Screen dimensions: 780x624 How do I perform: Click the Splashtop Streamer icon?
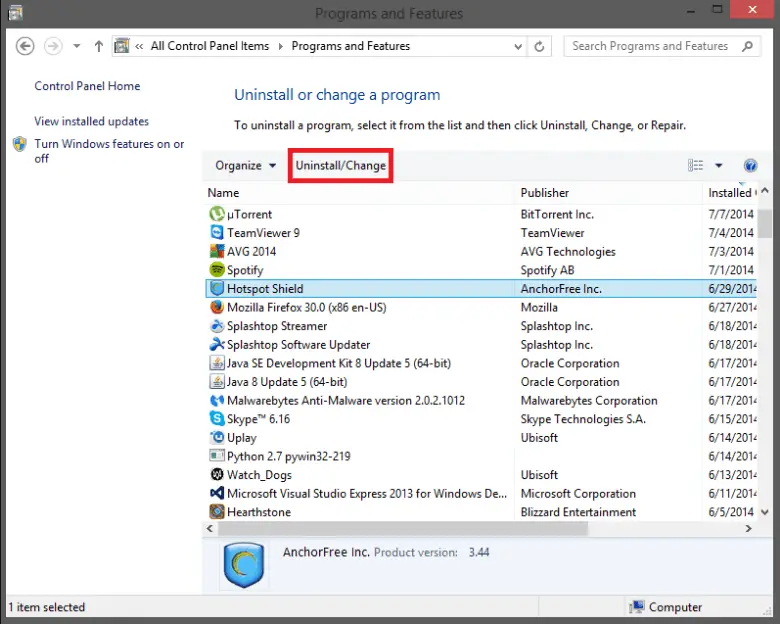click(217, 326)
